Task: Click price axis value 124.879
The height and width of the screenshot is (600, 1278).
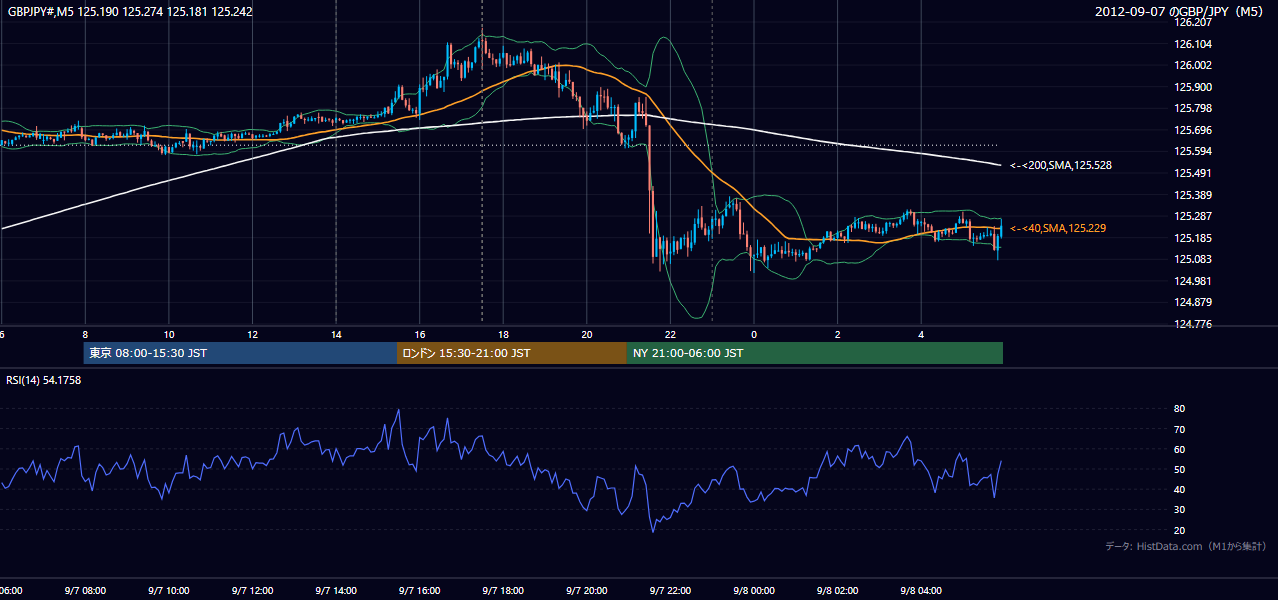Action: pos(1194,302)
